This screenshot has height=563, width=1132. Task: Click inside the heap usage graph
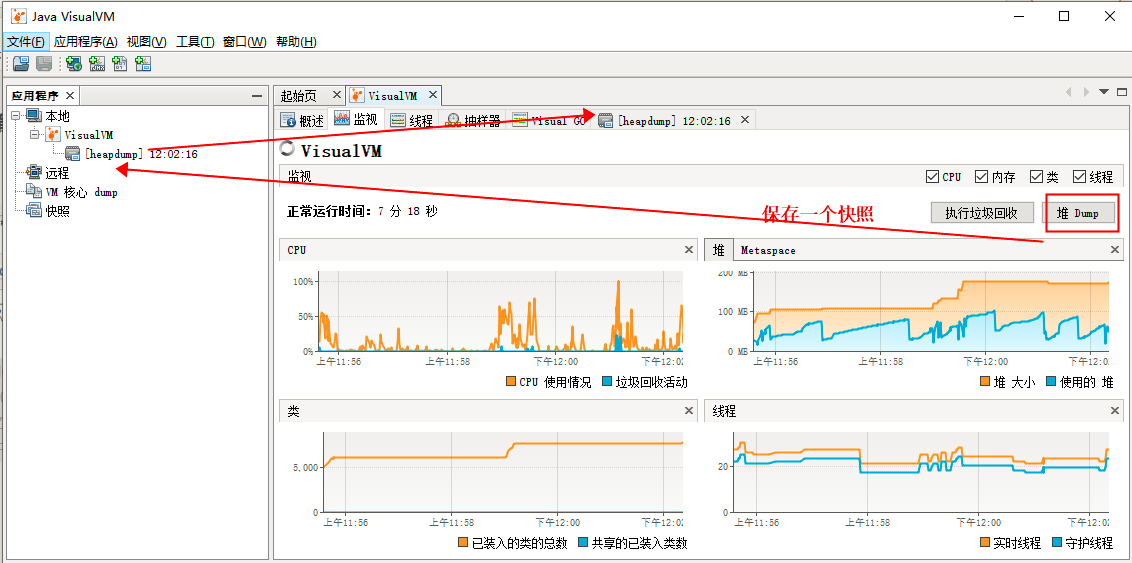930,311
